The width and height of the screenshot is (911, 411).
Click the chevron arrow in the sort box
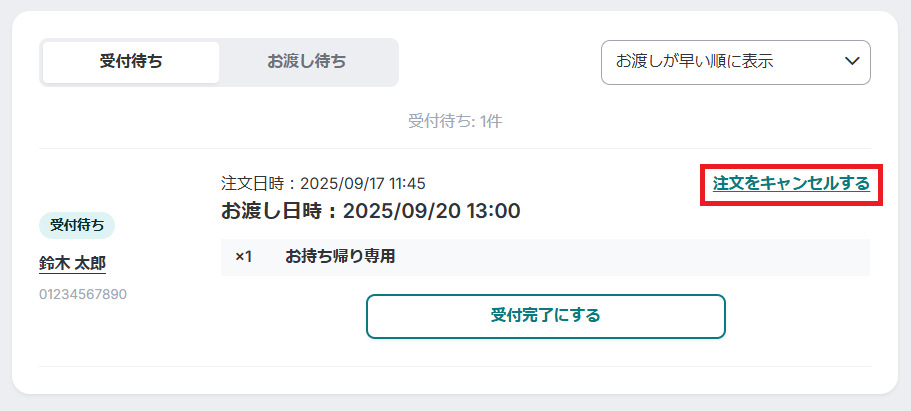coord(852,62)
